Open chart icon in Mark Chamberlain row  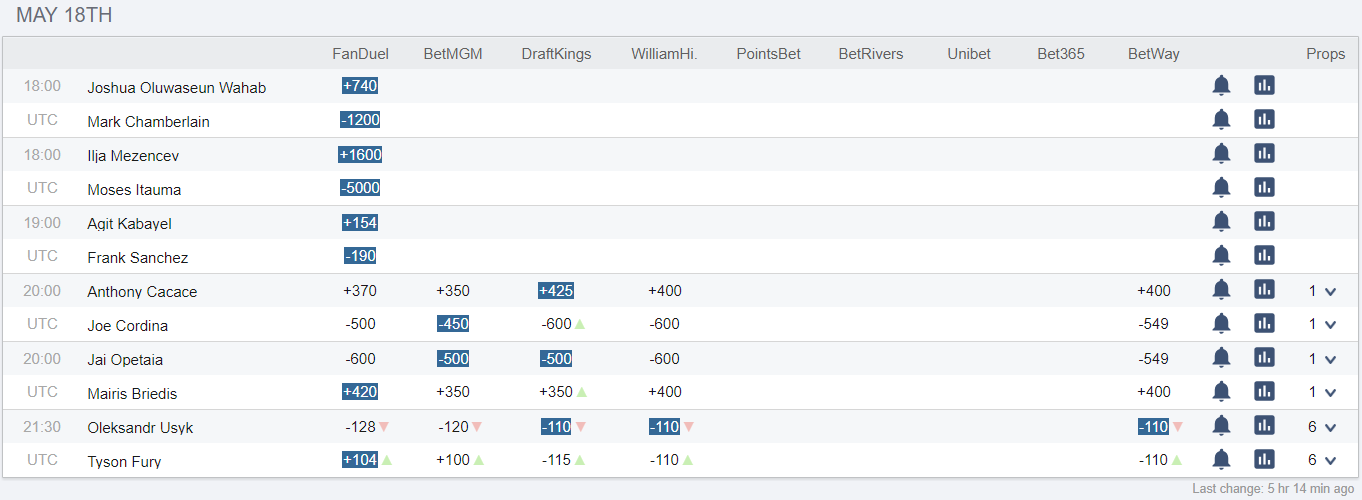click(1264, 120)
